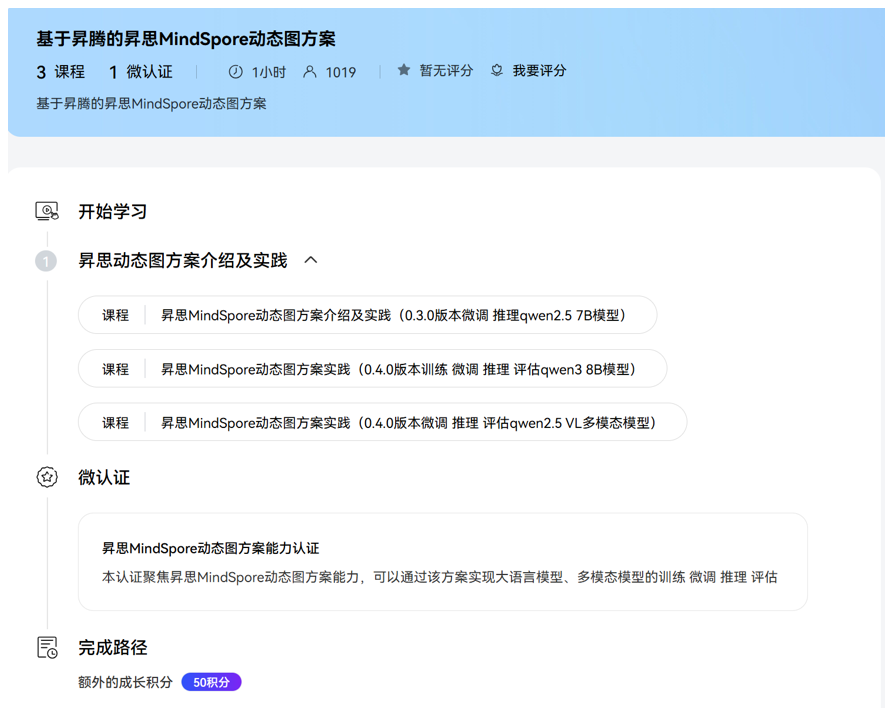Open the 昇思MindSpore动态图方案能力认证 card
The width and height of the screenshot is (891, 724).
pos(443,562)
